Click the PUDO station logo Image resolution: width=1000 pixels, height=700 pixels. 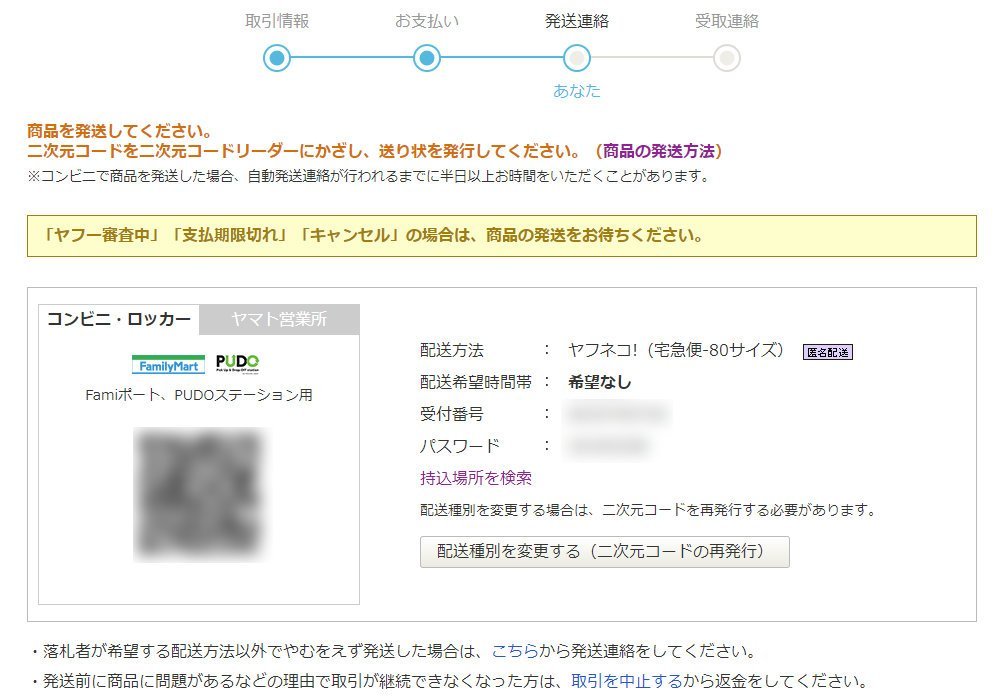pyautogui.click(x=237, y=364)
